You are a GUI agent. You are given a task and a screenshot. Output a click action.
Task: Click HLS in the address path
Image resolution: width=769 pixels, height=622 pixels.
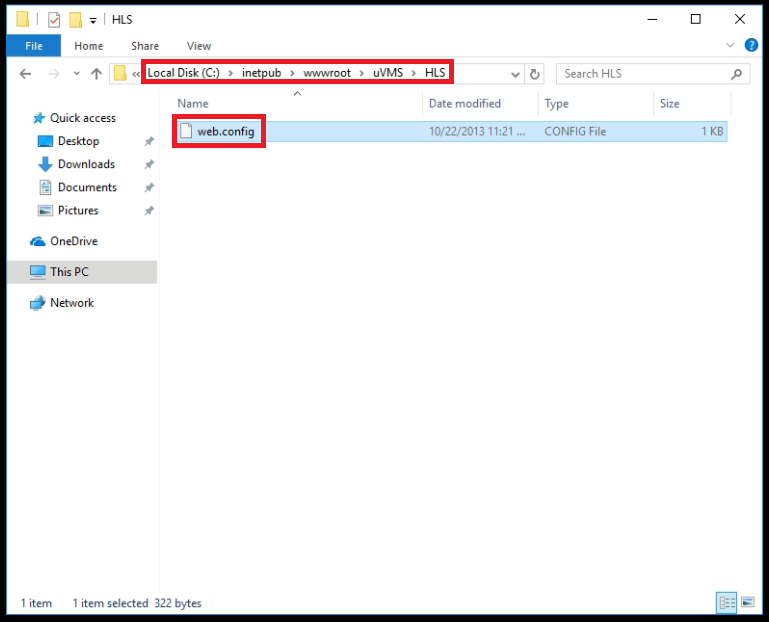[x=435, y=73]
